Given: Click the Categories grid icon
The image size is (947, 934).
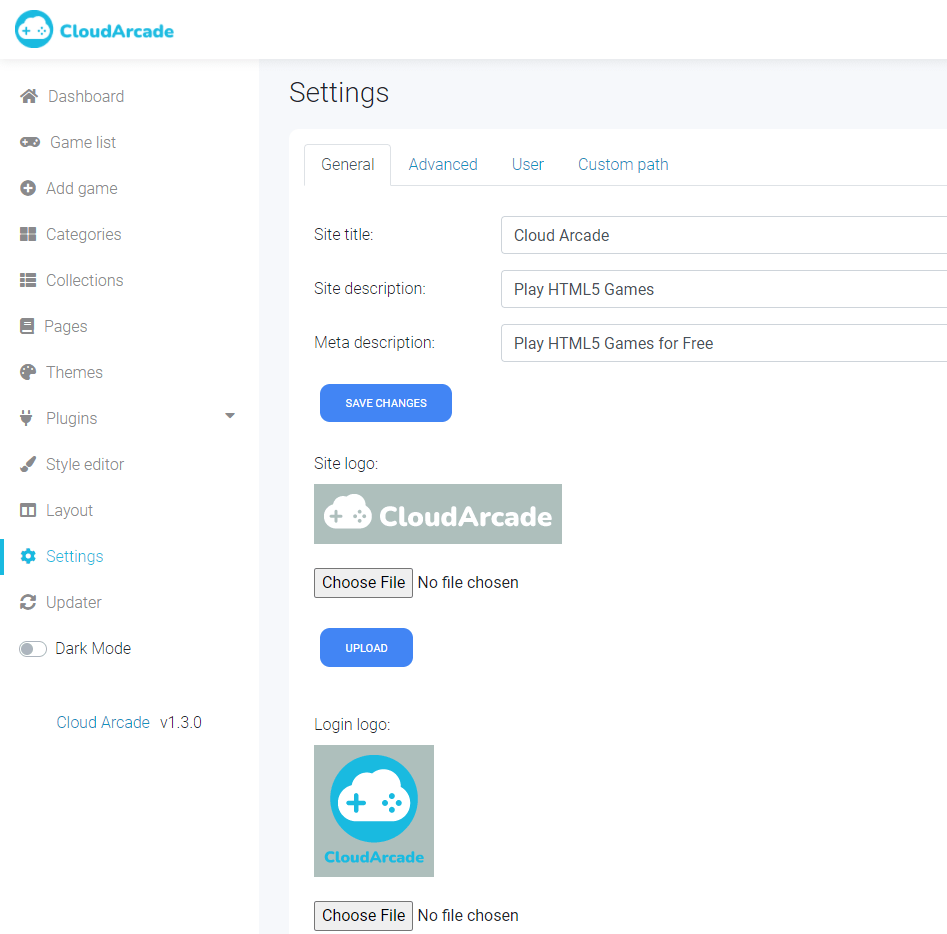Looking at the screenshot, I should [28, 234].
